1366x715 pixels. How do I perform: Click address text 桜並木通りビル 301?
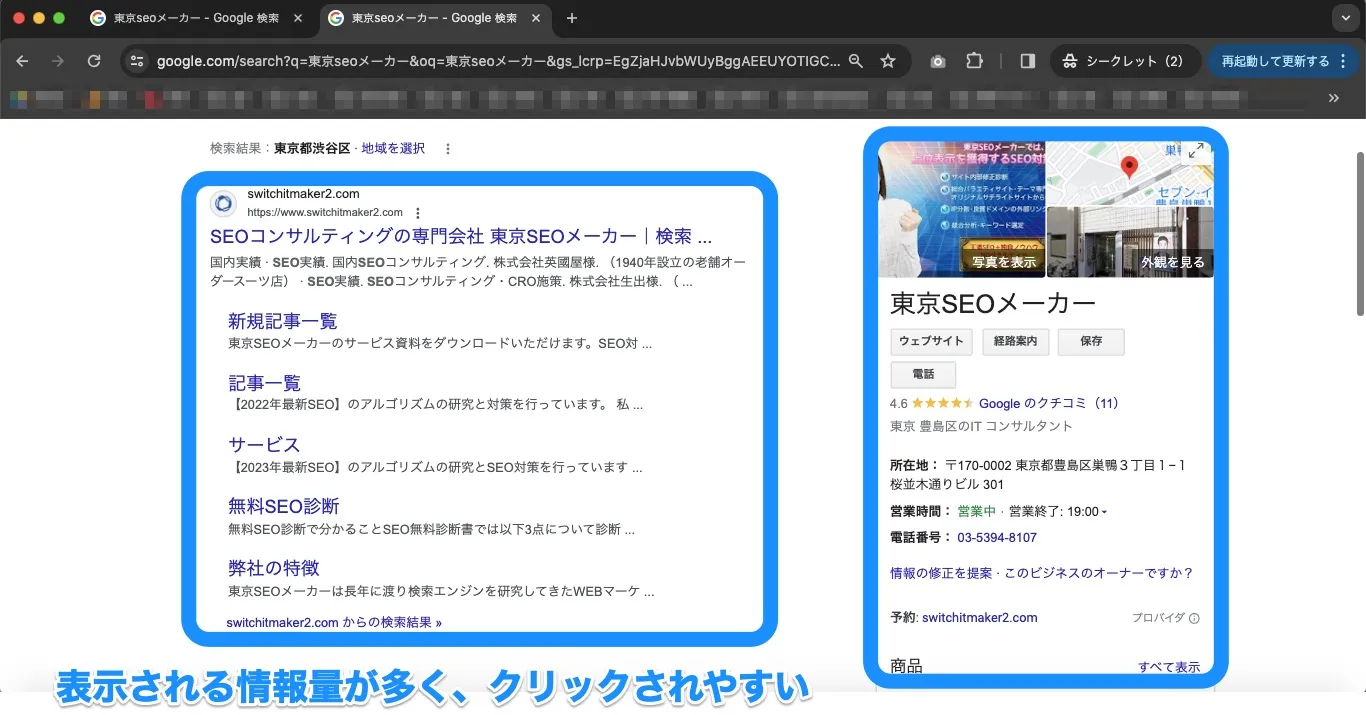947,485
